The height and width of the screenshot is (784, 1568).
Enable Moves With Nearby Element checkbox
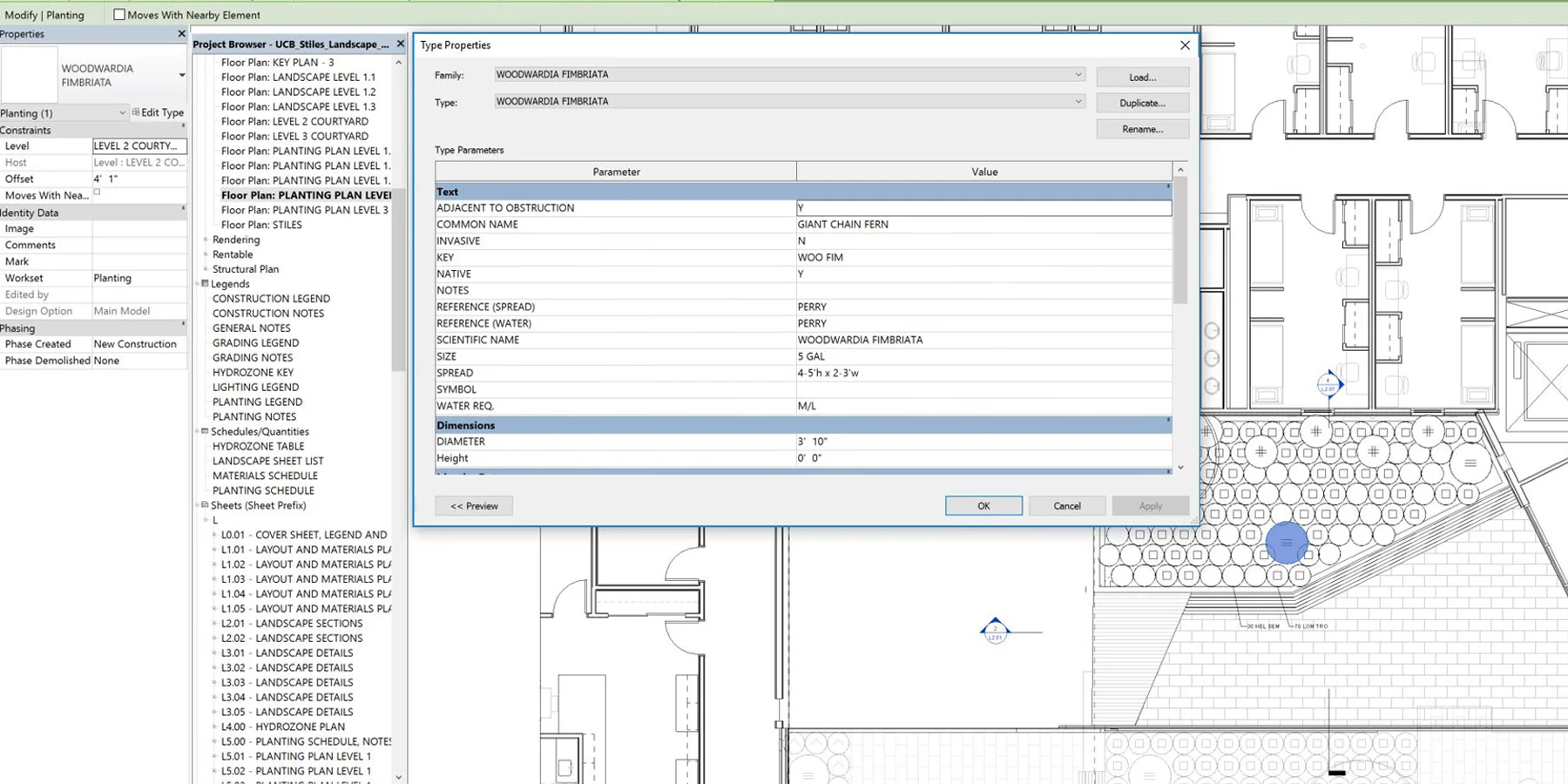point(119,15)
